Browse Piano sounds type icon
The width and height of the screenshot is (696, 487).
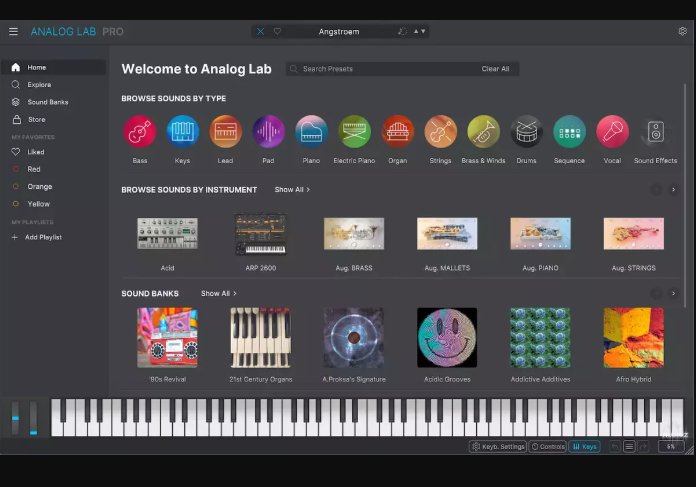311,131
